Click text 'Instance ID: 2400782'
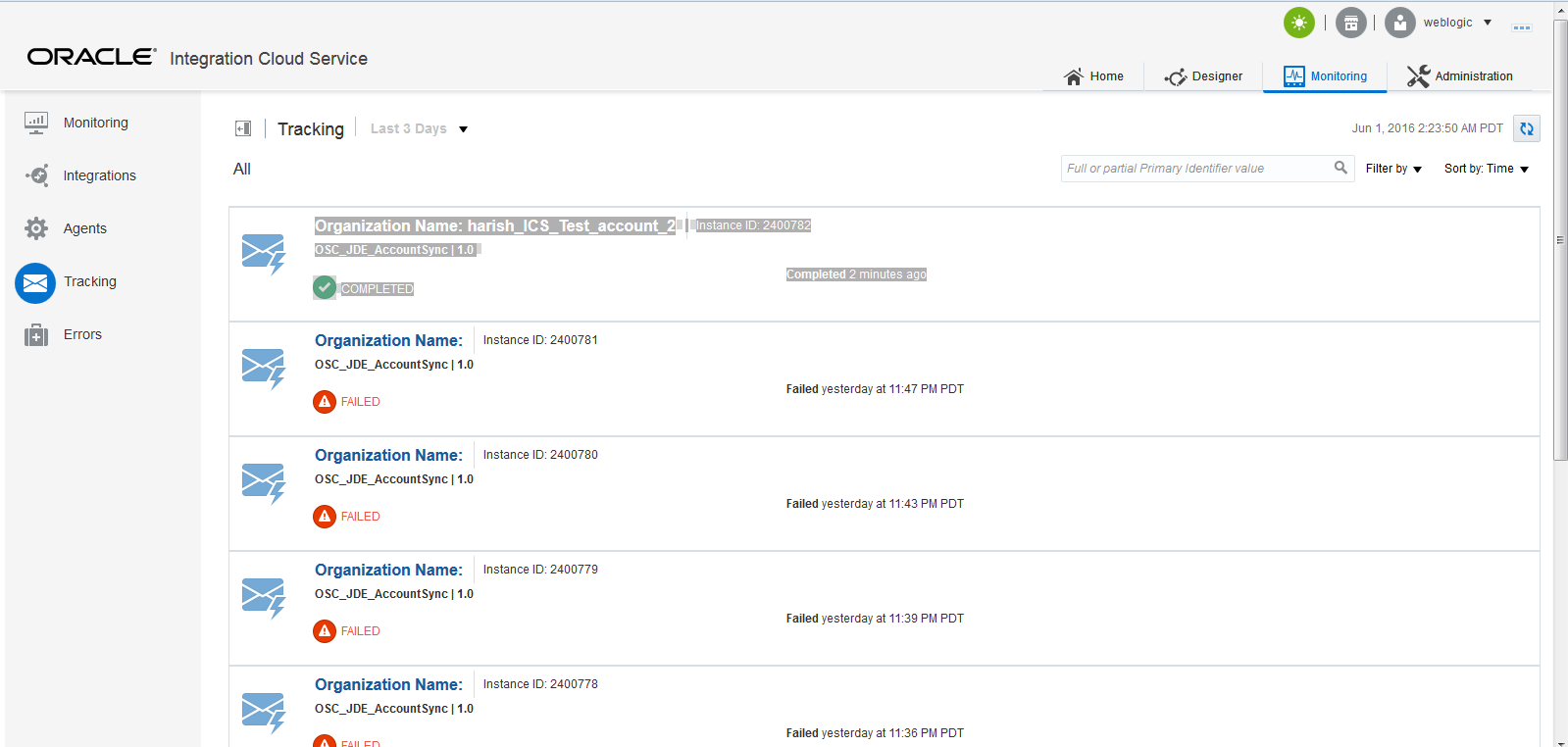1568x747 pixels. tap(753, 225)
